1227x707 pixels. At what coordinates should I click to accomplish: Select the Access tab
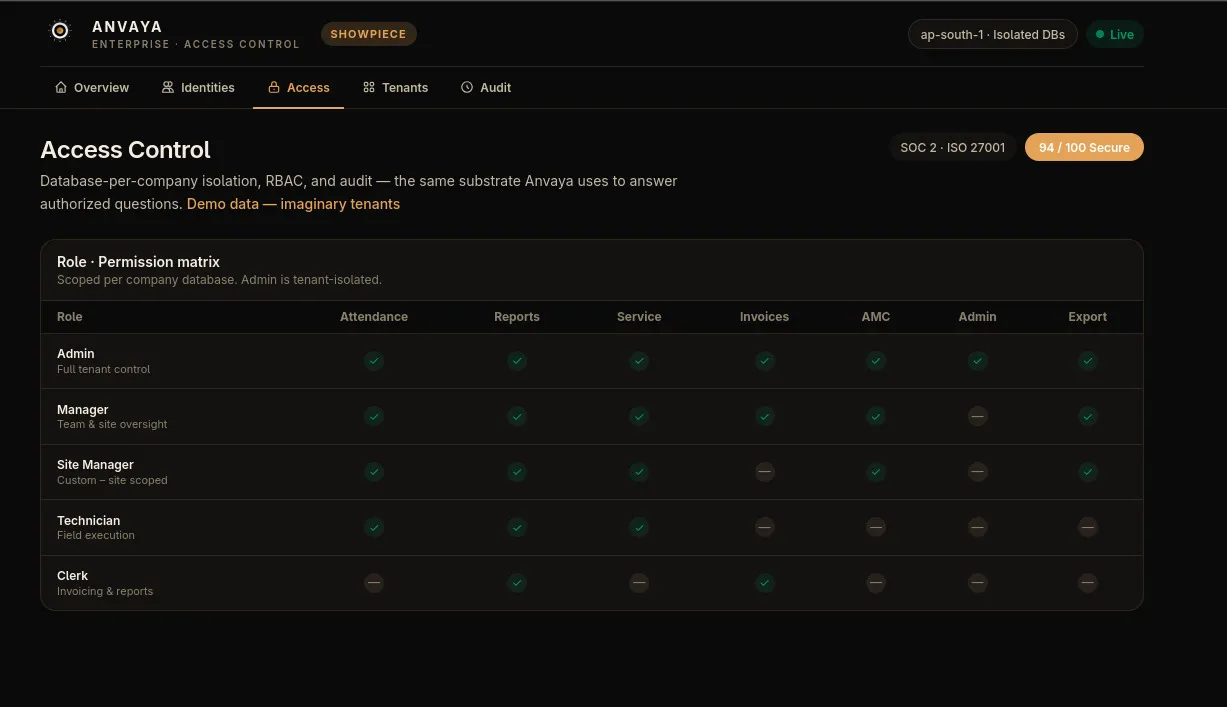298,88
